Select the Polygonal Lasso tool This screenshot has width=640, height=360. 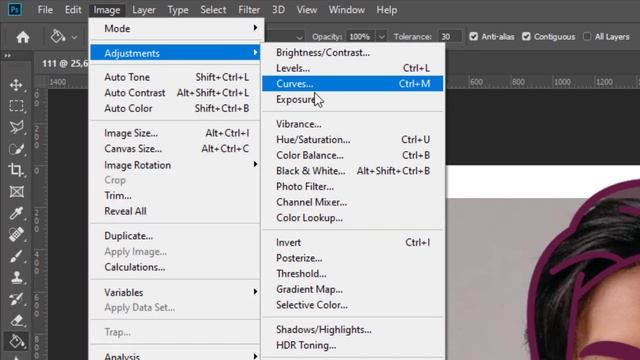point(16,127)
